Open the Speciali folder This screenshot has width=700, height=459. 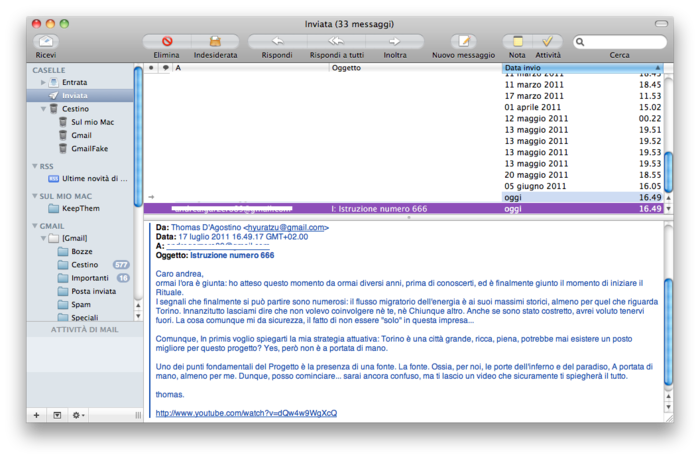(x=84, y=317)
